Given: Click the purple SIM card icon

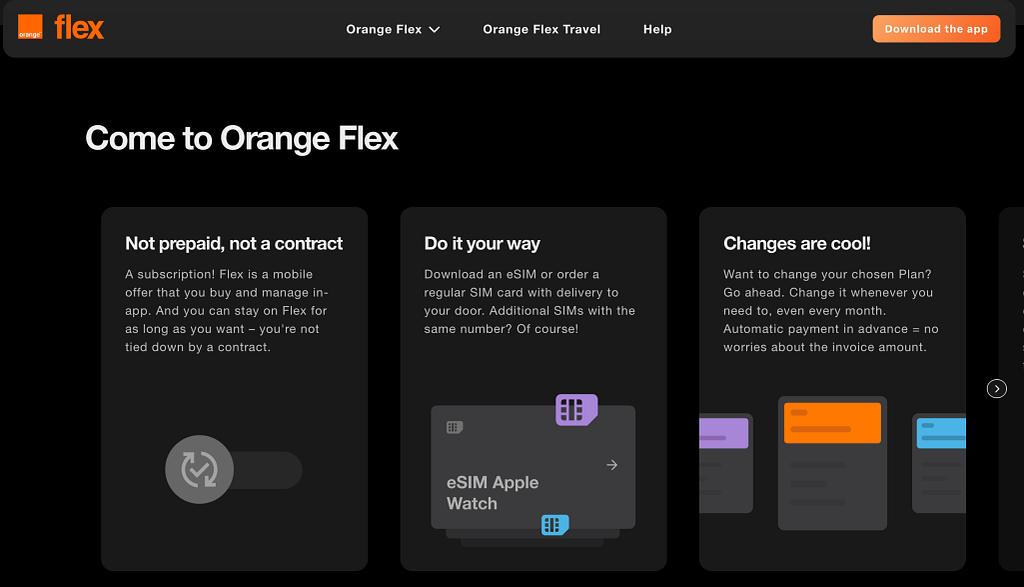Looking at the screenshot, I should (x=577, y=409).
